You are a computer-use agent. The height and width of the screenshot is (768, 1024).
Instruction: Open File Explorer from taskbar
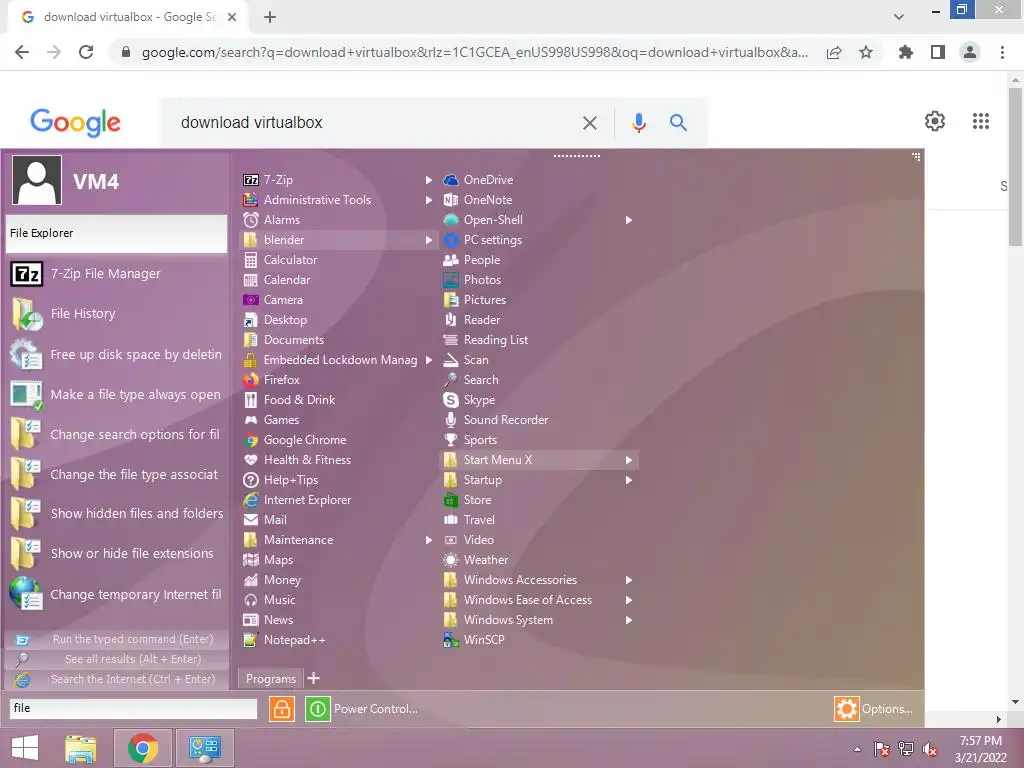[x=81, y=748]
